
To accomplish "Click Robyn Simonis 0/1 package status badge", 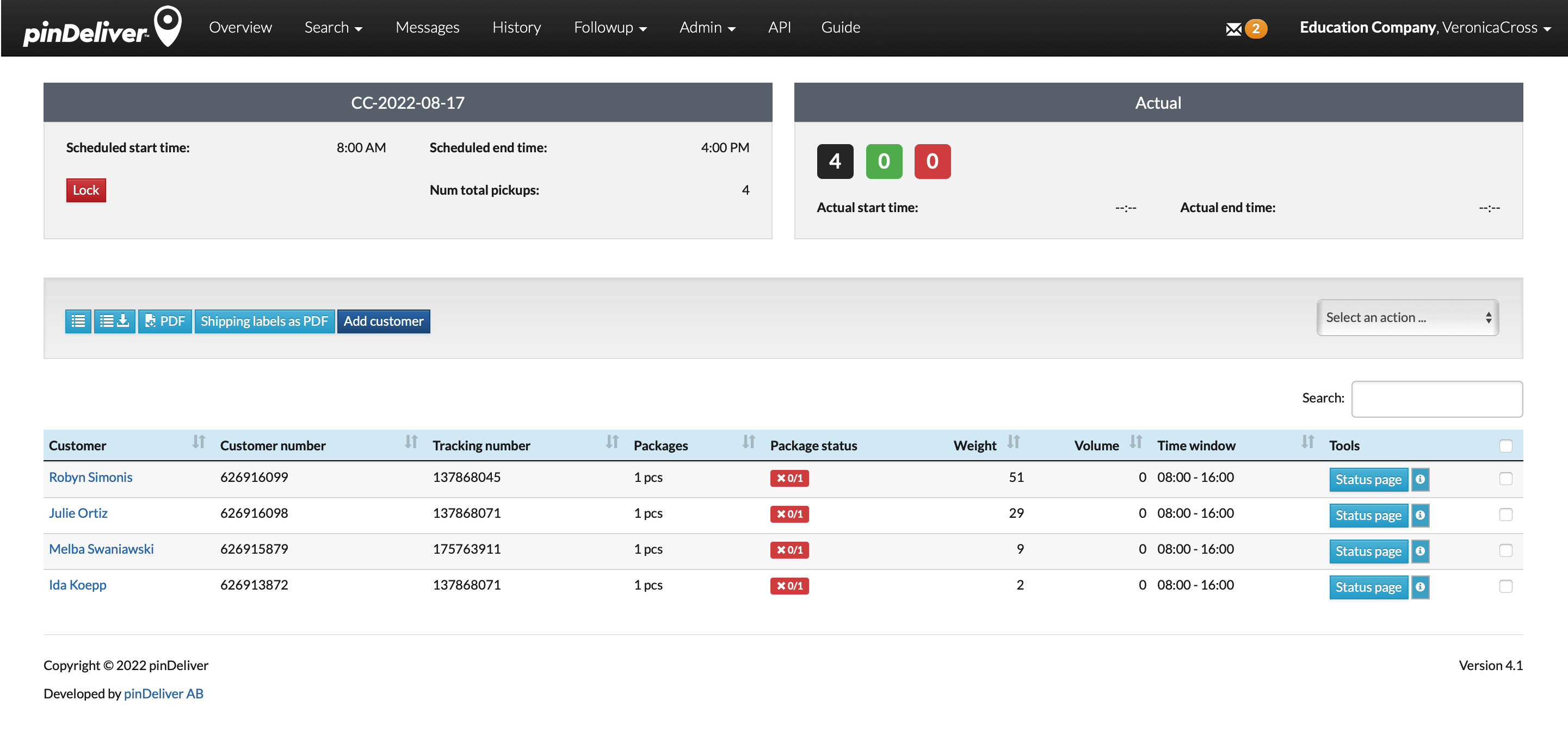I will 789,479.
